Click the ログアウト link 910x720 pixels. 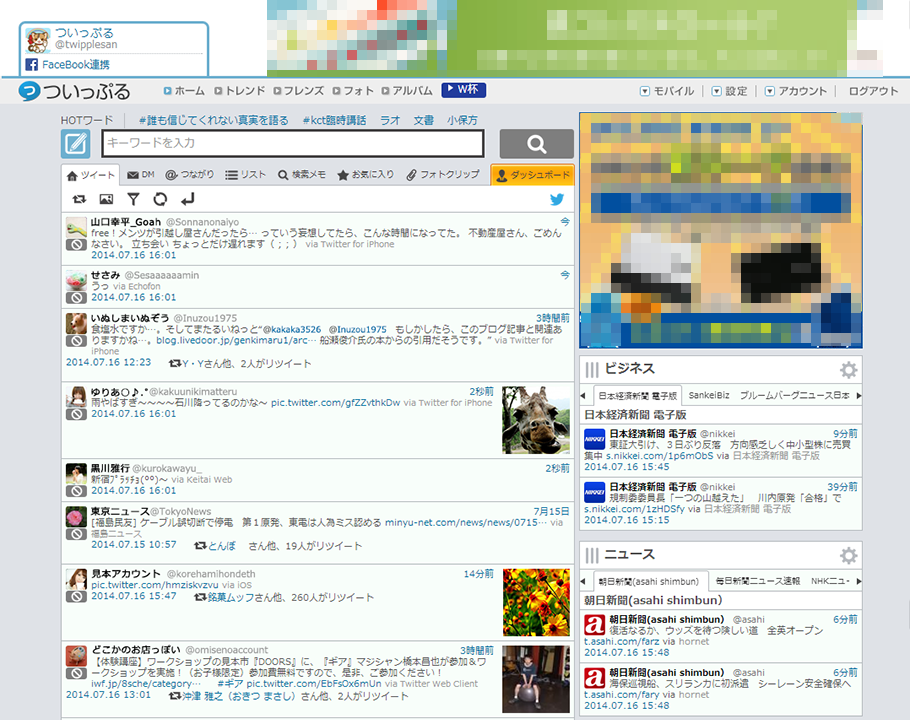(x=873, y=91)
